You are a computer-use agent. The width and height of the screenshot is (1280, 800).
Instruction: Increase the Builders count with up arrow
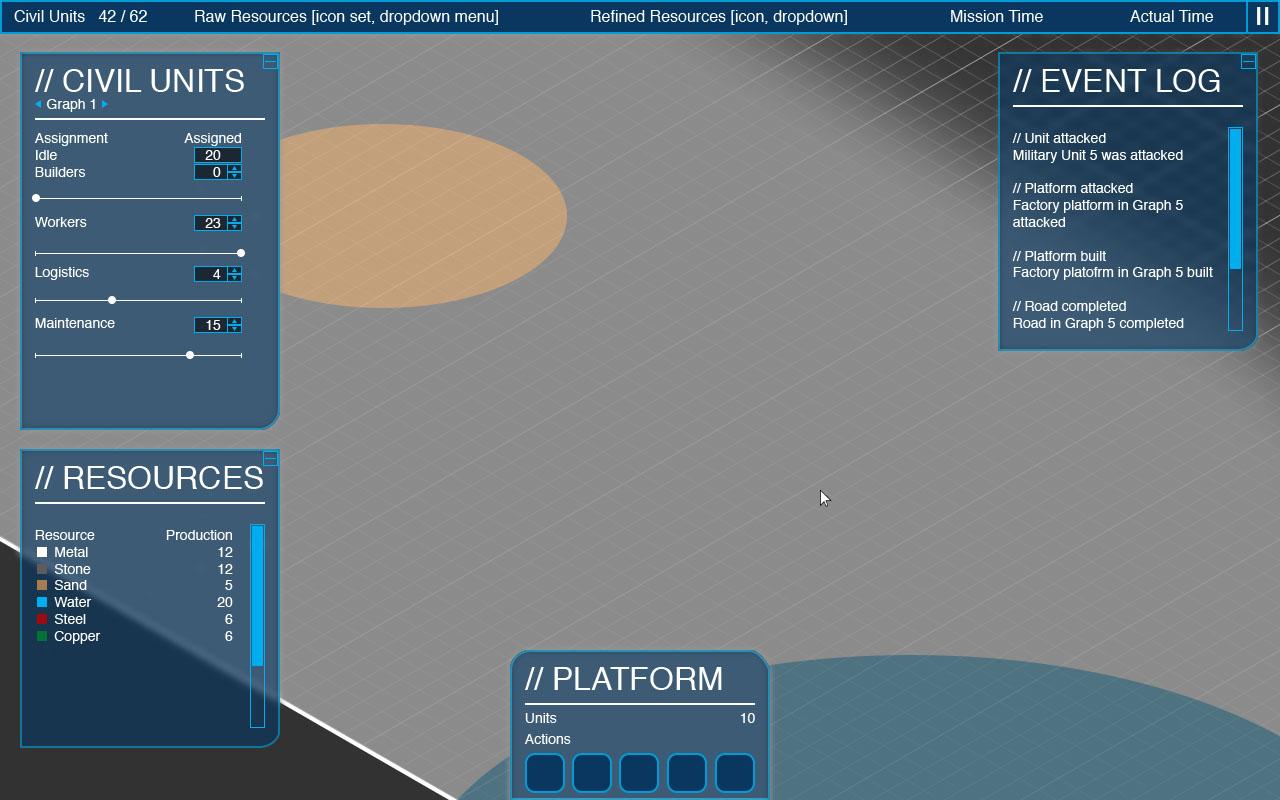(x=234, y=168)
